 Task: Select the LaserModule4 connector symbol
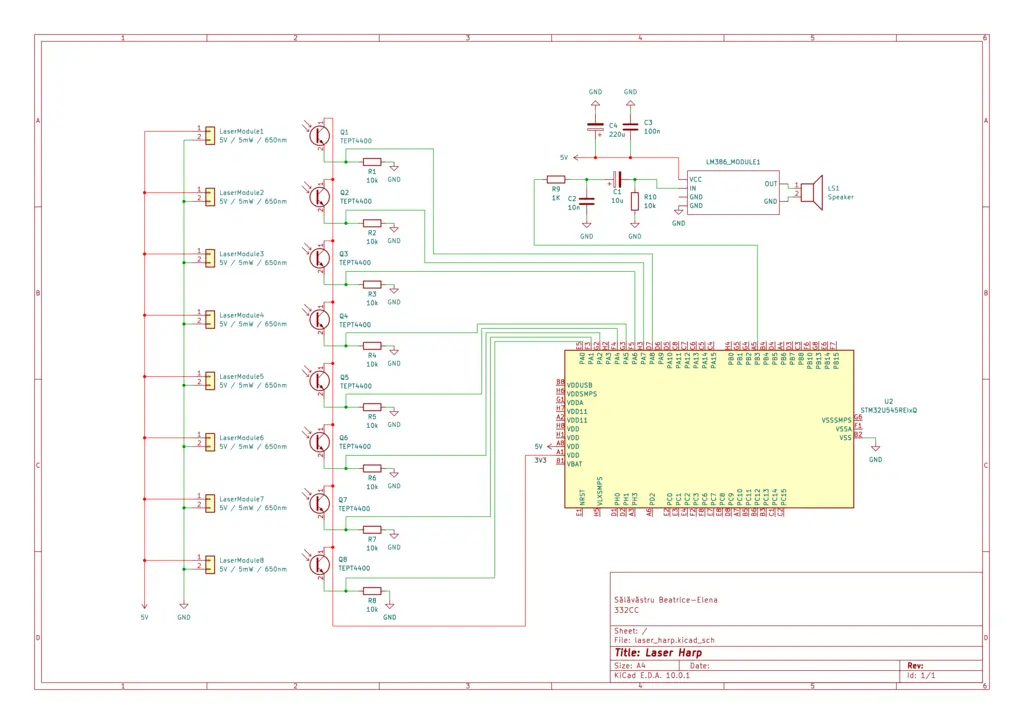(x=210, y=319)
